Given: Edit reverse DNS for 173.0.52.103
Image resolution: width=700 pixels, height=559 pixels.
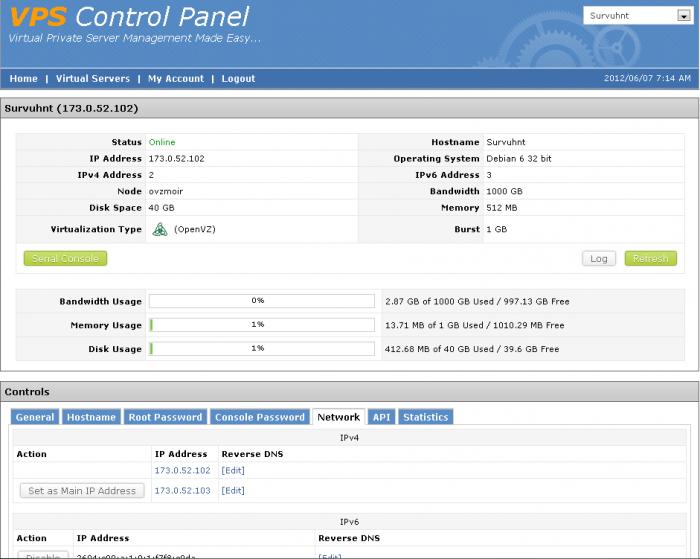Looking at the screenshot, I should [233, 491].
